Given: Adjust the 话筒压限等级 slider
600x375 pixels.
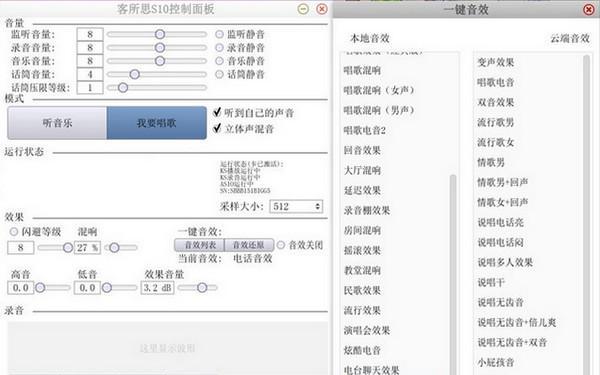Looking at the screenshot, I should pos(157,88).
